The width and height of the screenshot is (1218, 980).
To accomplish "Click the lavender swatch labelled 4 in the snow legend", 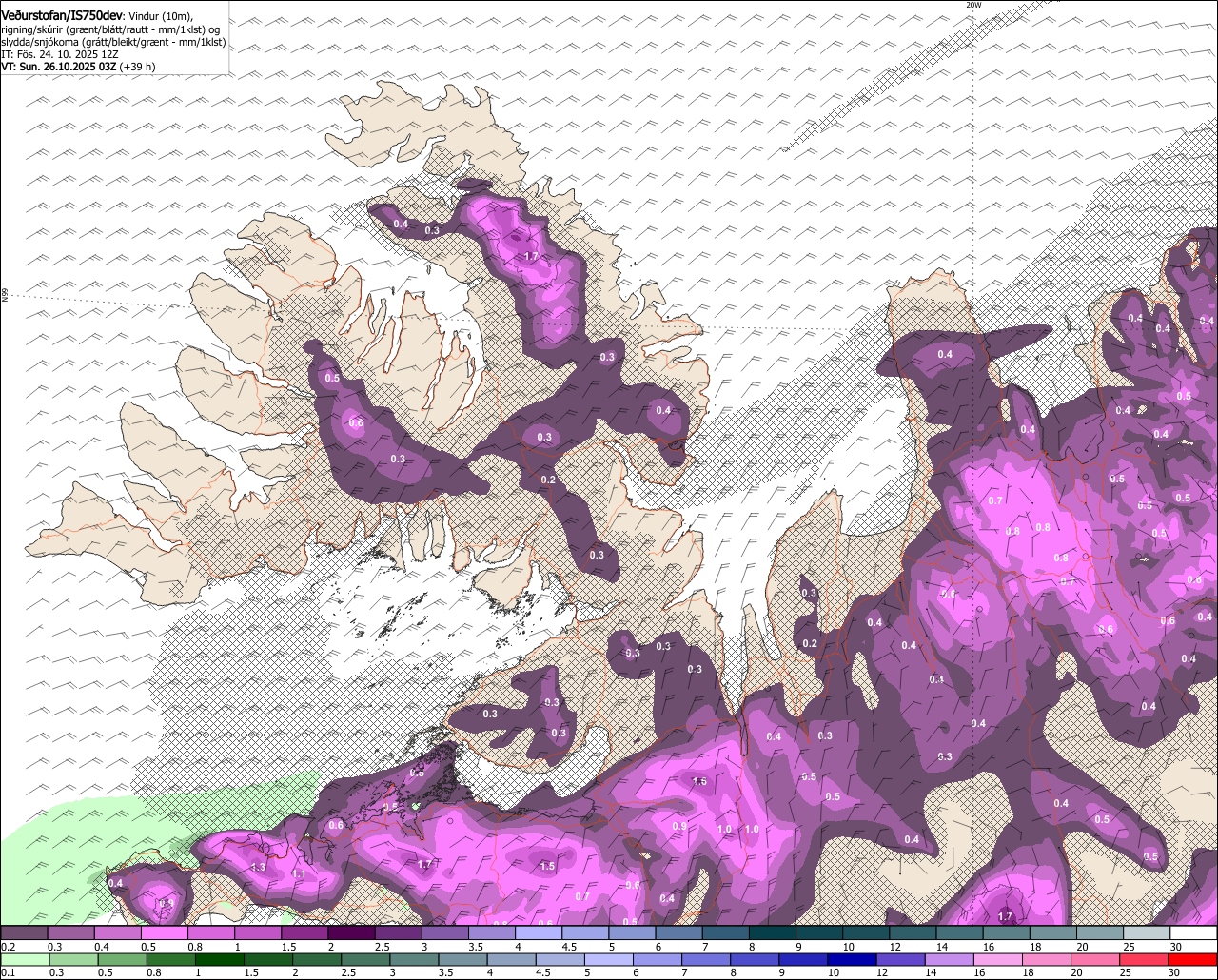I will pyautogui.click(x=539, y=933).
